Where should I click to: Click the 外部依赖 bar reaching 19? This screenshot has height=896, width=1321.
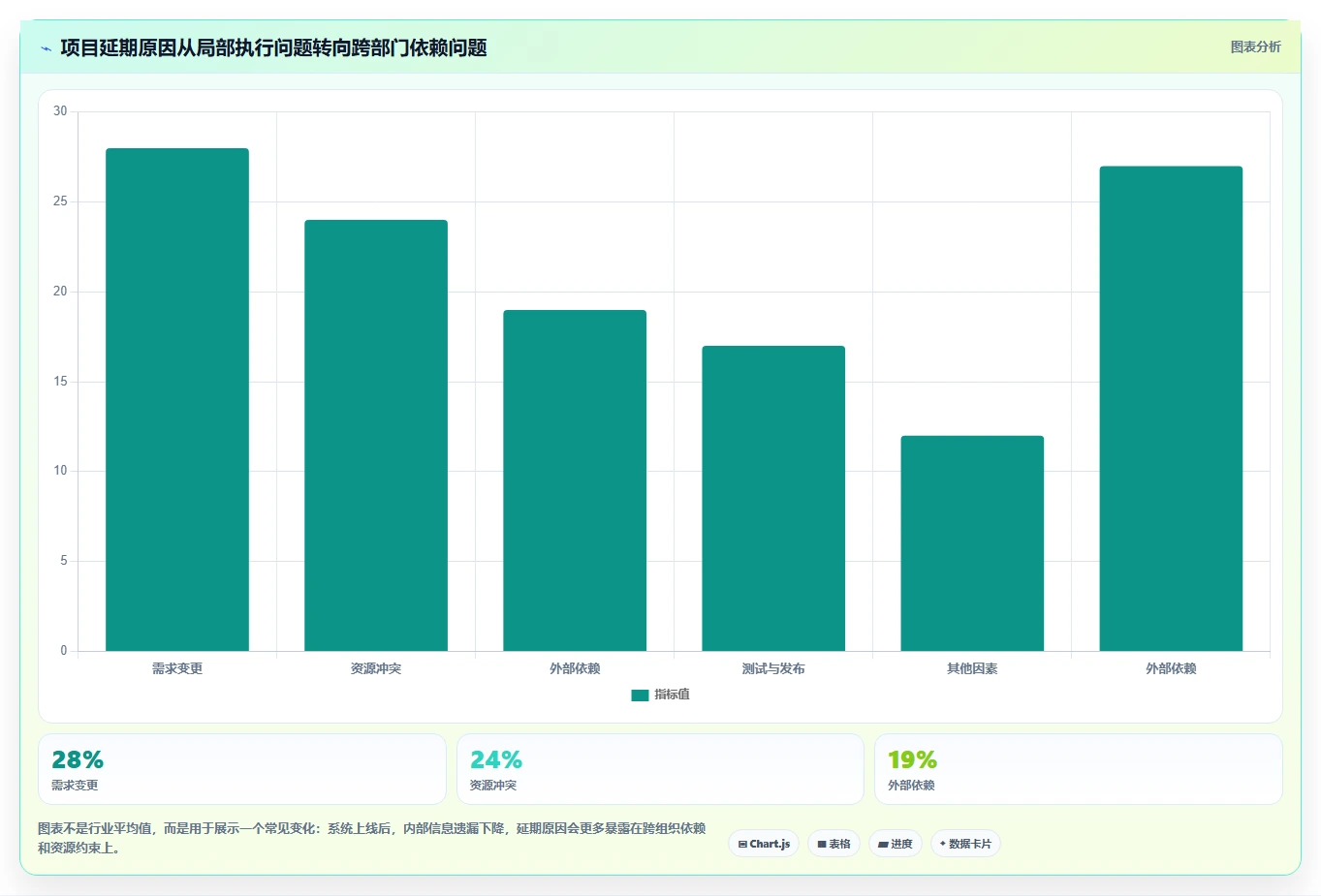tap(575, 480)
